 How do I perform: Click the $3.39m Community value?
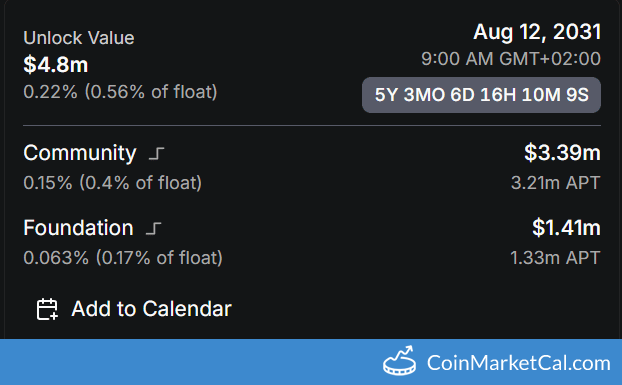pyautogui.click(x=562, y=153)
